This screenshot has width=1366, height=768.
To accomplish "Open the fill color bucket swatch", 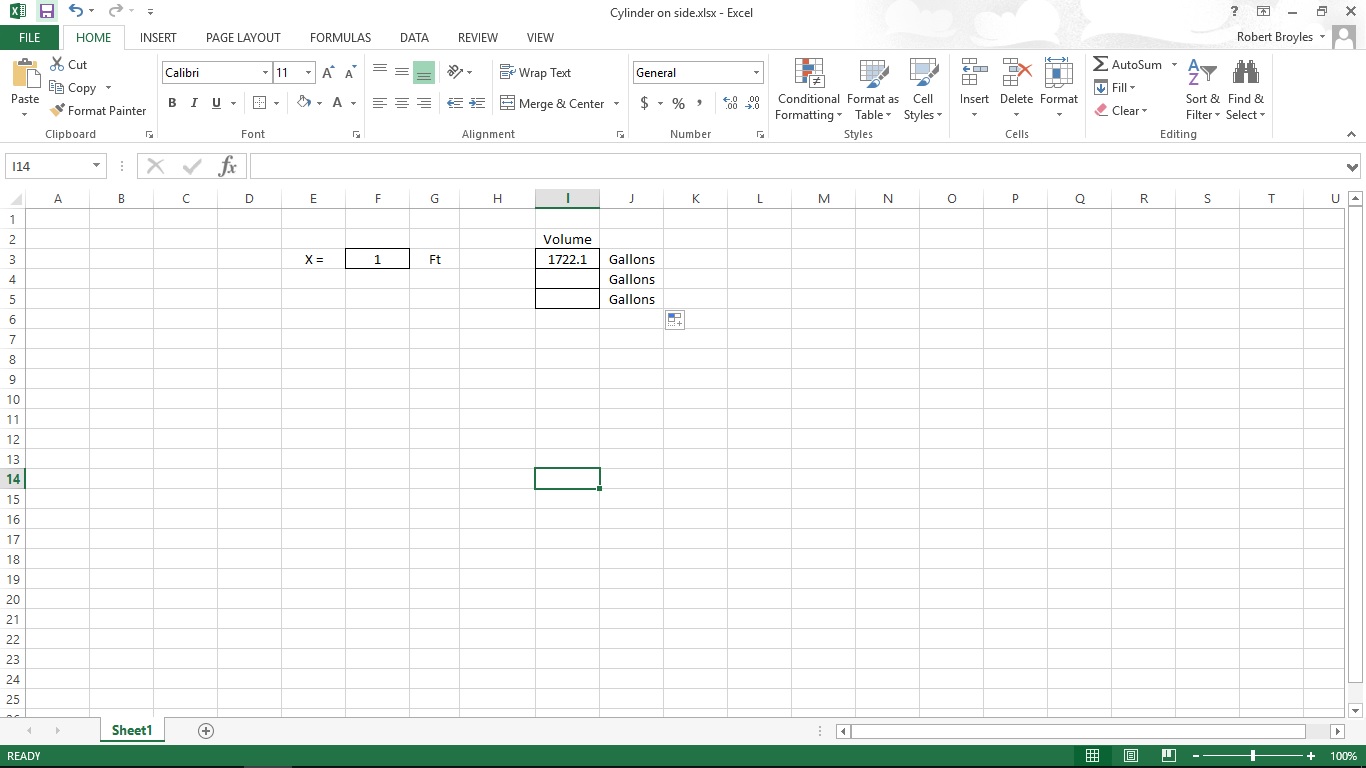I will (x=304, y=103).
